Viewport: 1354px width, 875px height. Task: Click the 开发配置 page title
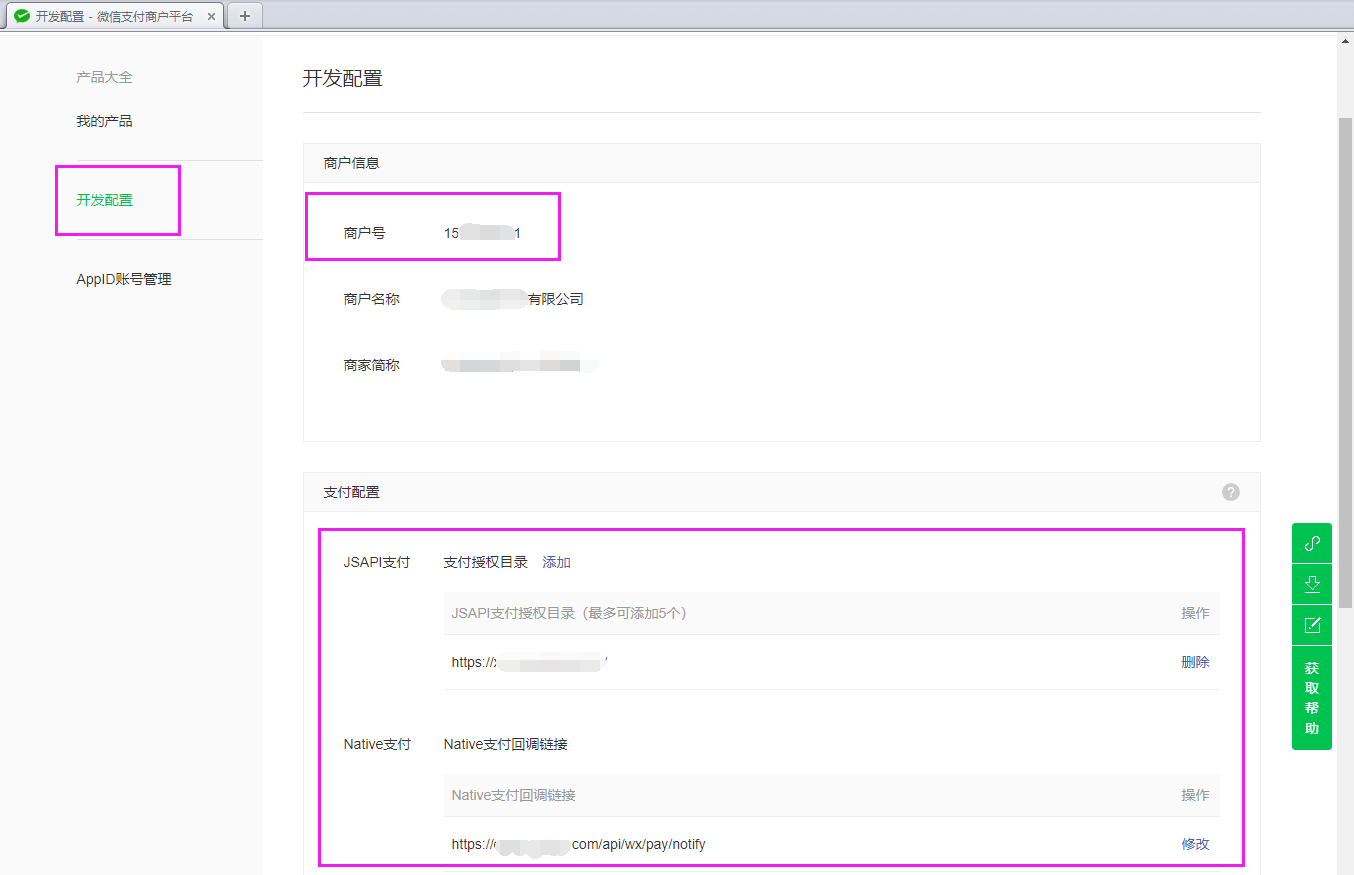click(343, 78)
